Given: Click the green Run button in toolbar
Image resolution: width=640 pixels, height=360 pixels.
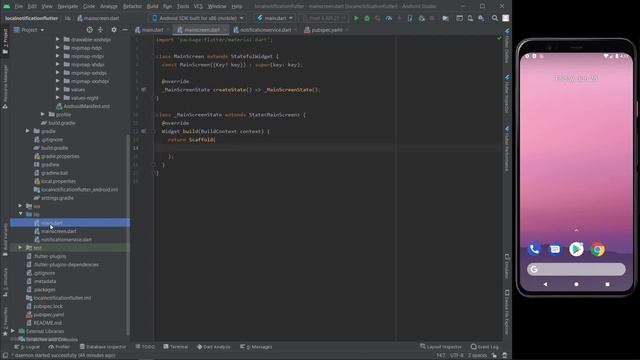Looking at the screenshot, I should coord(356,18).
